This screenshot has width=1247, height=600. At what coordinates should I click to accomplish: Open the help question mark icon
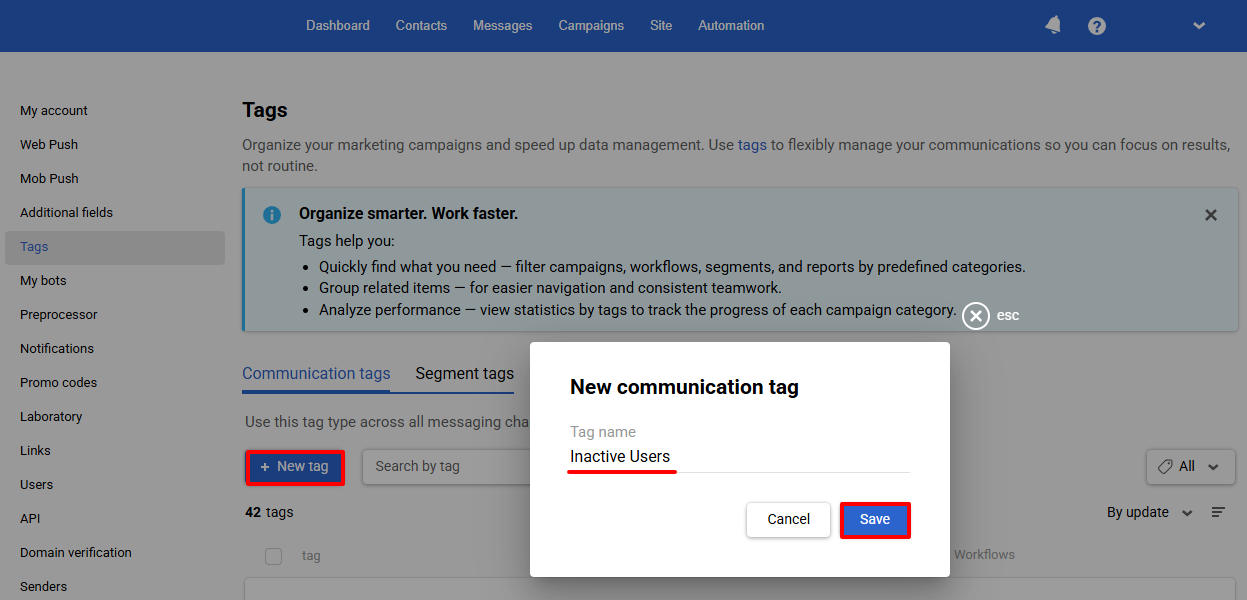(1097, 26)
